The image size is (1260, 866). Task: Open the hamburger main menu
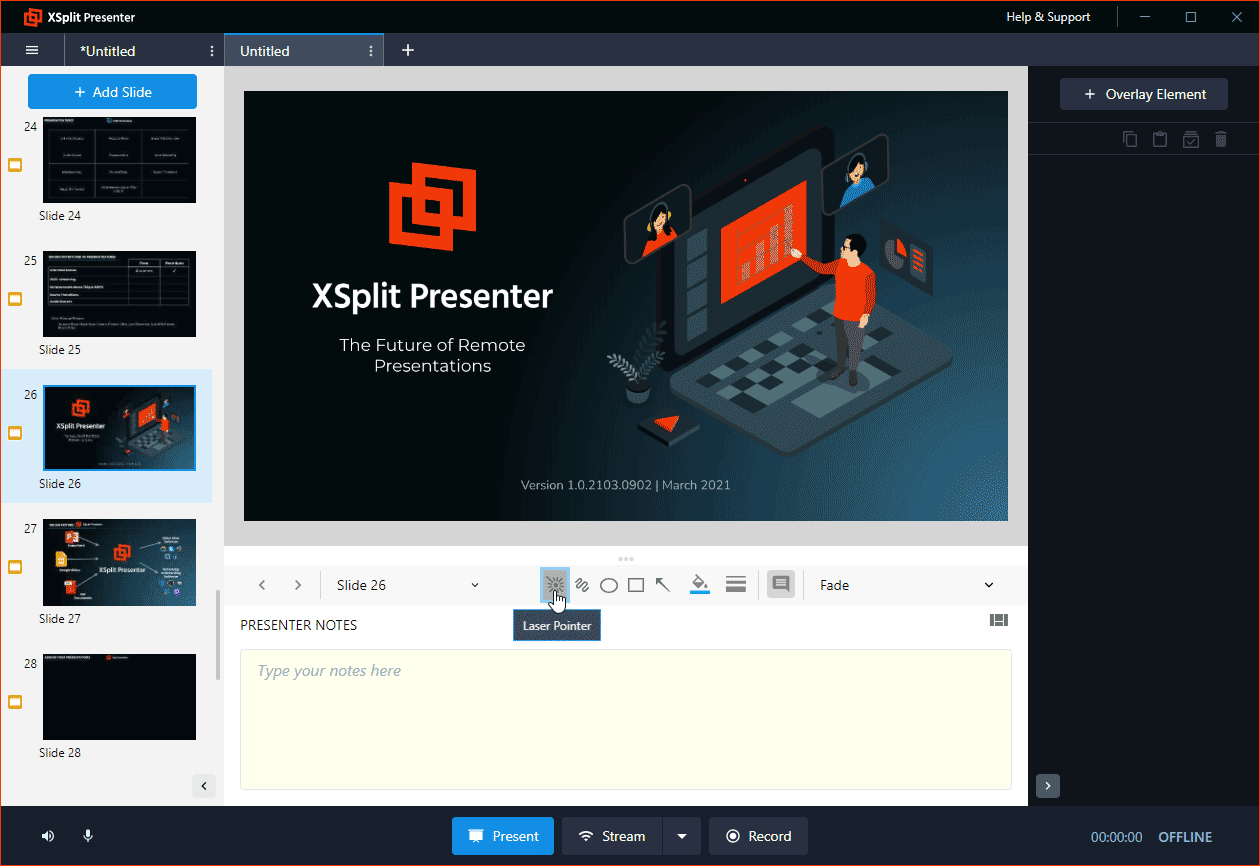32,50
